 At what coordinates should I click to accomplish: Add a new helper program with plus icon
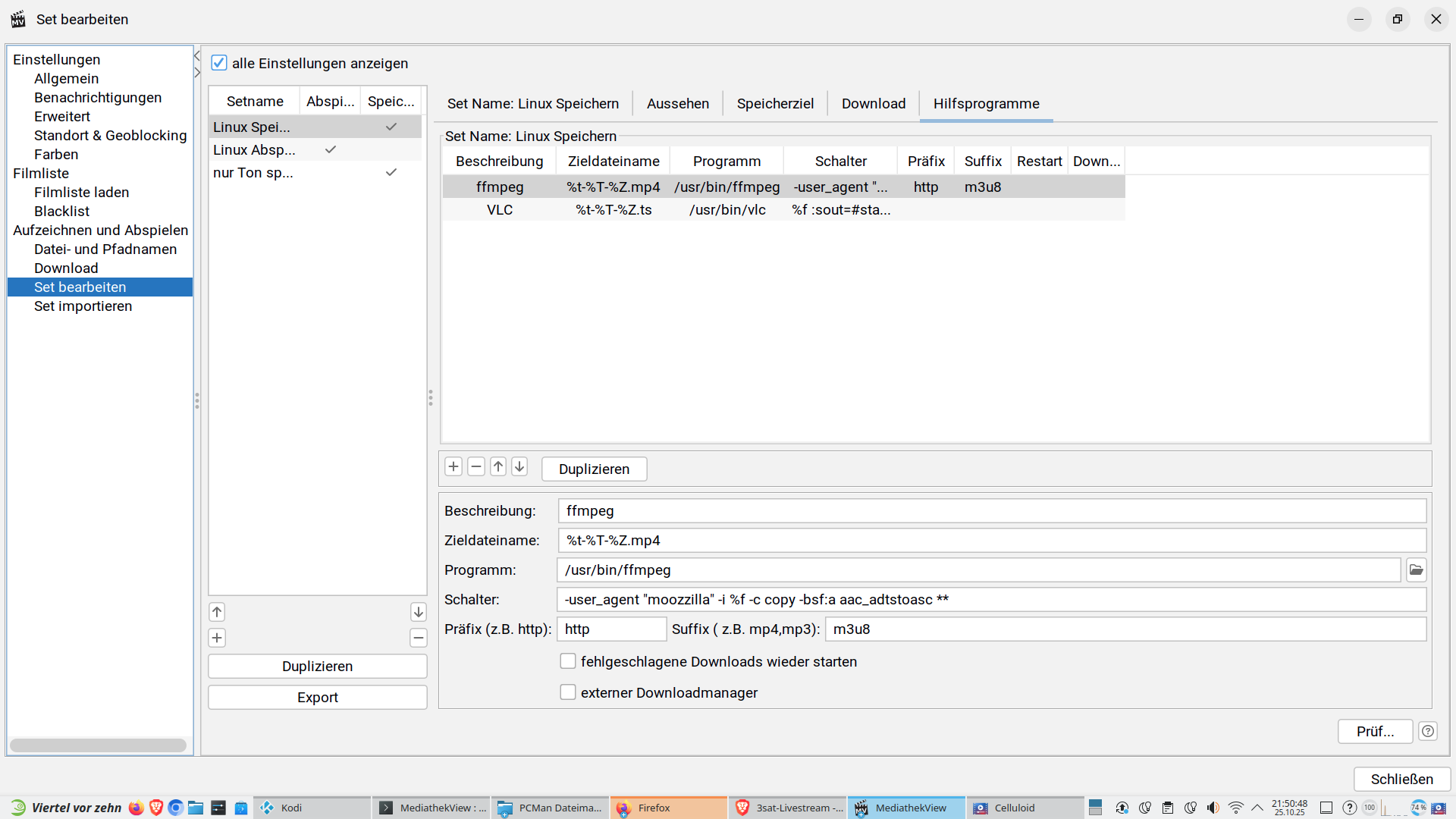coord(453,467)
